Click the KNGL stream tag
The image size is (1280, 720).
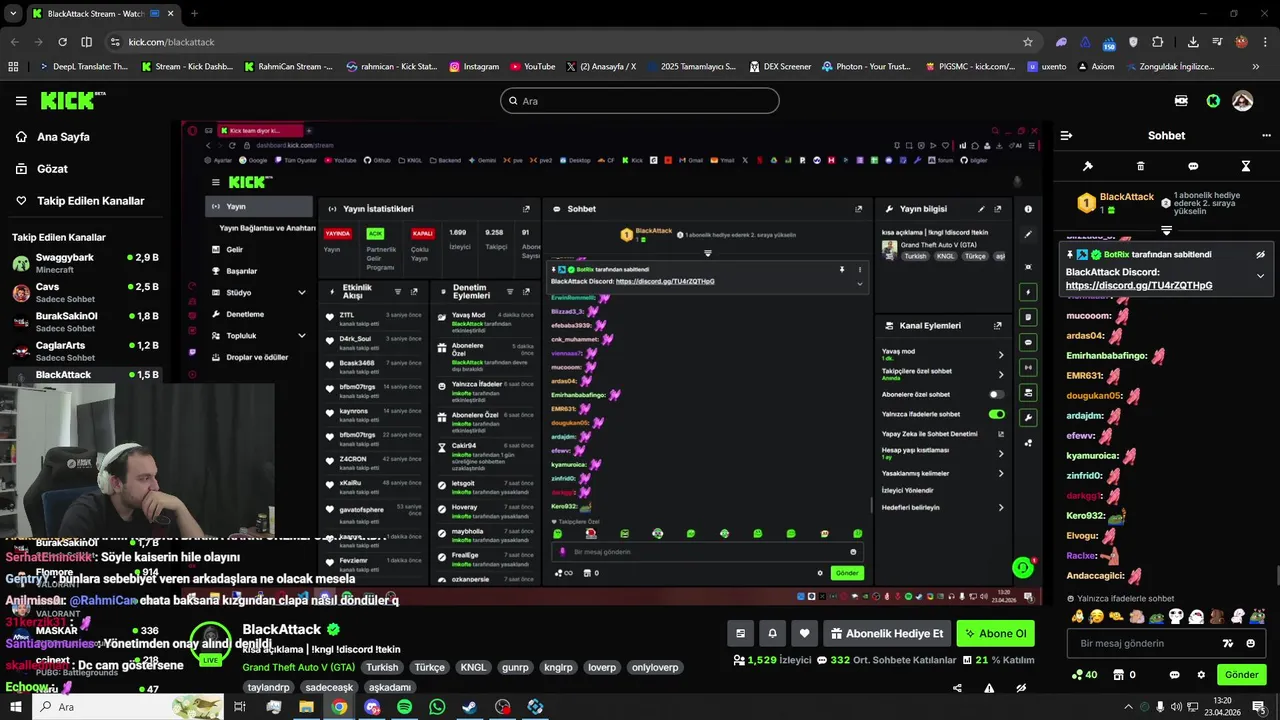[473, 667]
